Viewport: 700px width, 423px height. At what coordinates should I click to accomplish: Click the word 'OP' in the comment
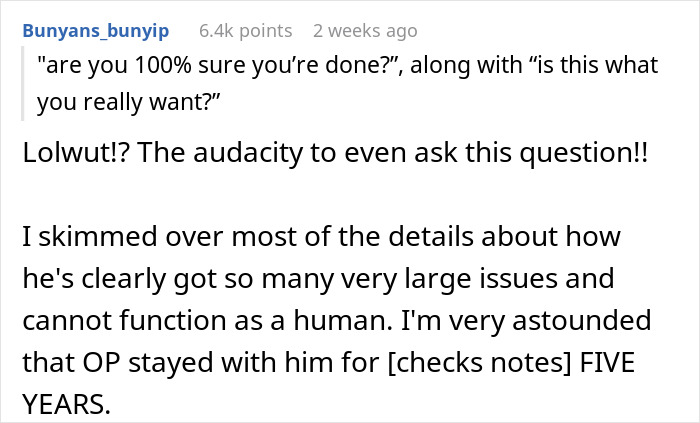tap(102, 362)
